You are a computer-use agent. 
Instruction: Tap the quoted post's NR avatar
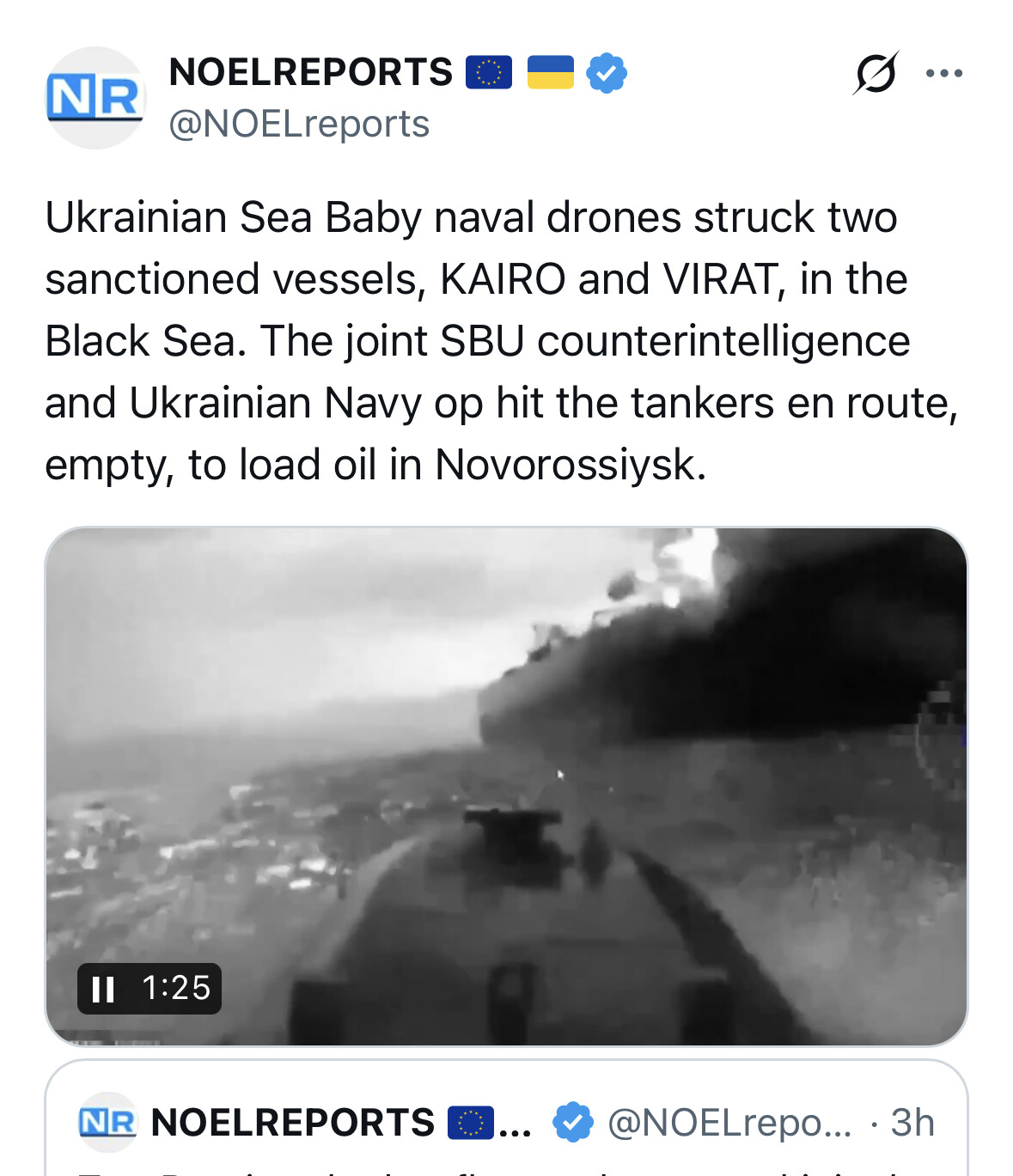coord(107,1123)
